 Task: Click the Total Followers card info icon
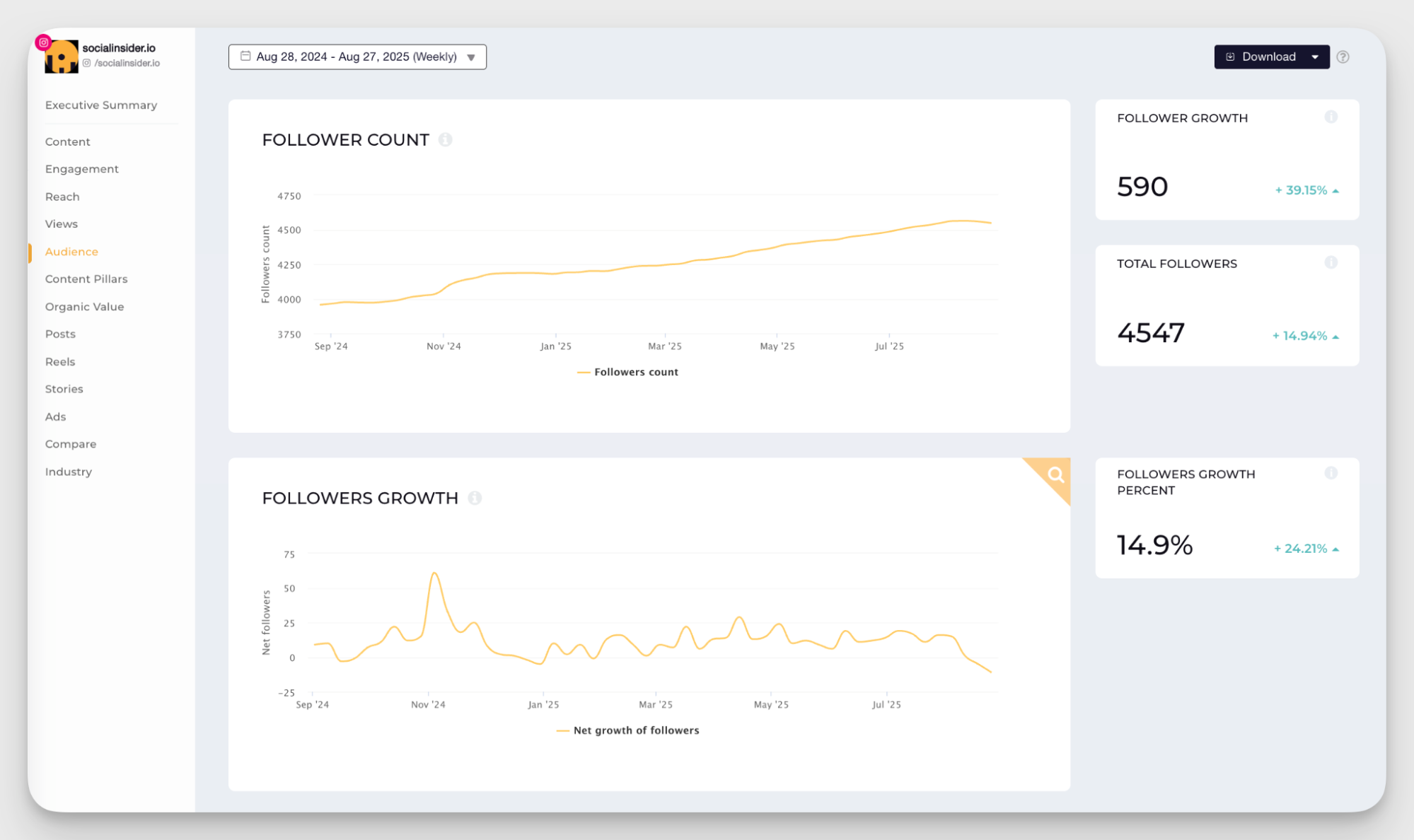(1331, 263)
